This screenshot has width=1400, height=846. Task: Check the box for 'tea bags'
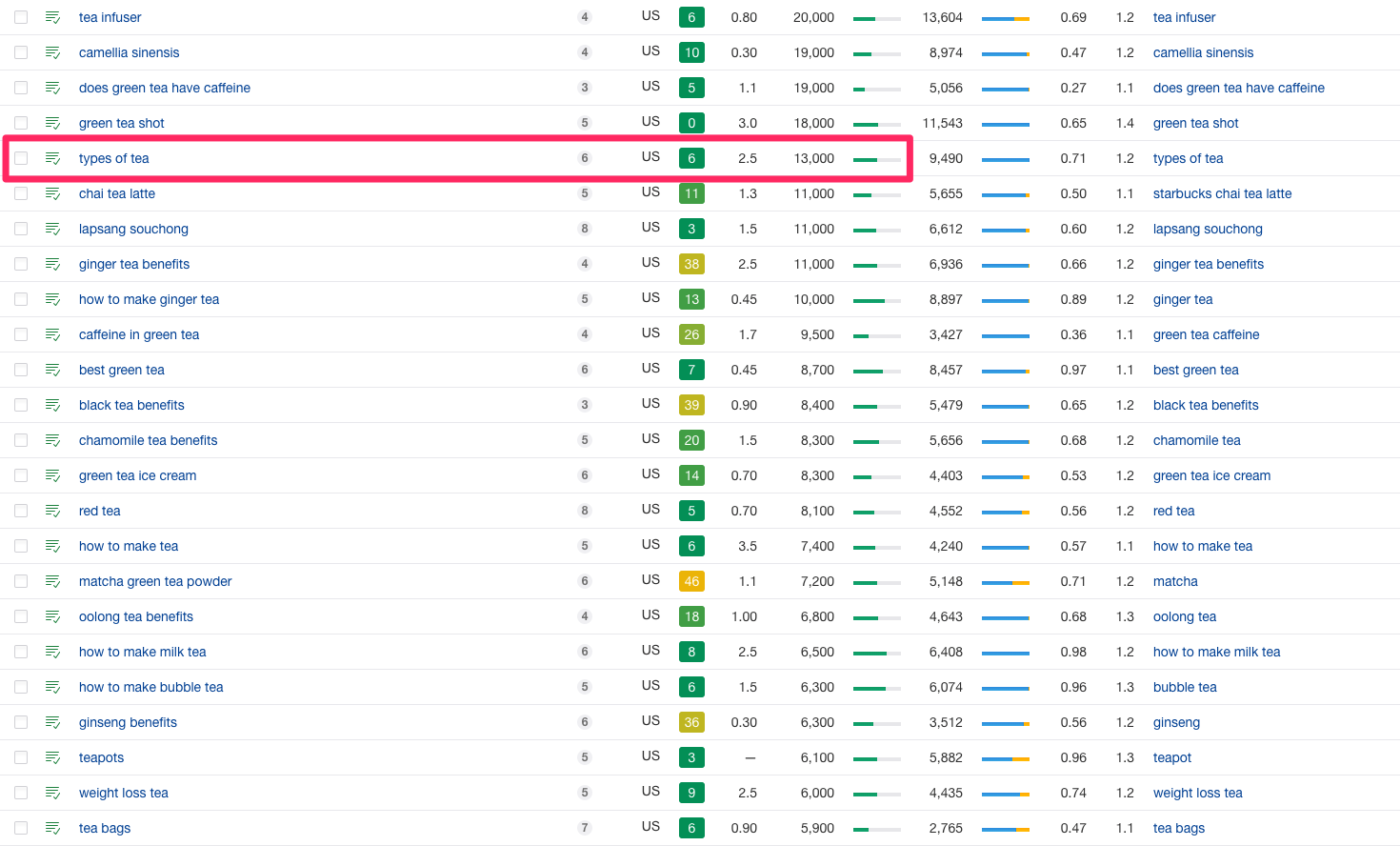(21, 828)
